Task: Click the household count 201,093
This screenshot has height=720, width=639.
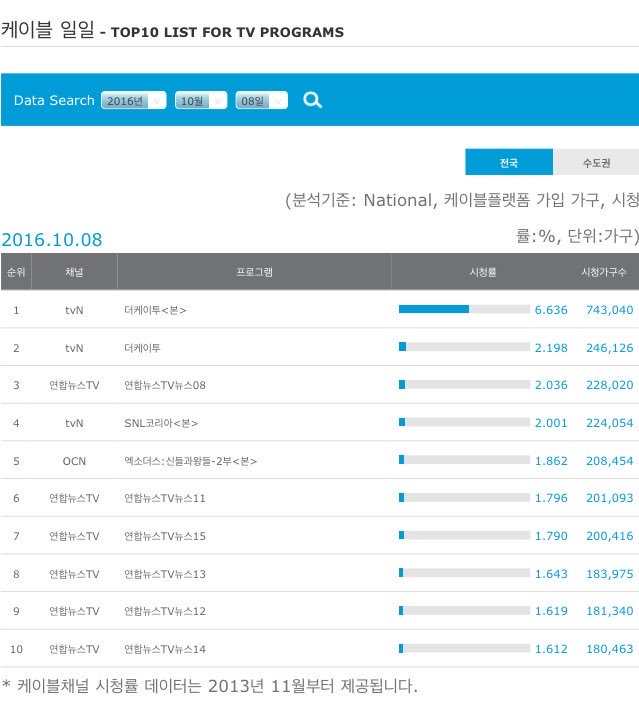Action: 610,498
